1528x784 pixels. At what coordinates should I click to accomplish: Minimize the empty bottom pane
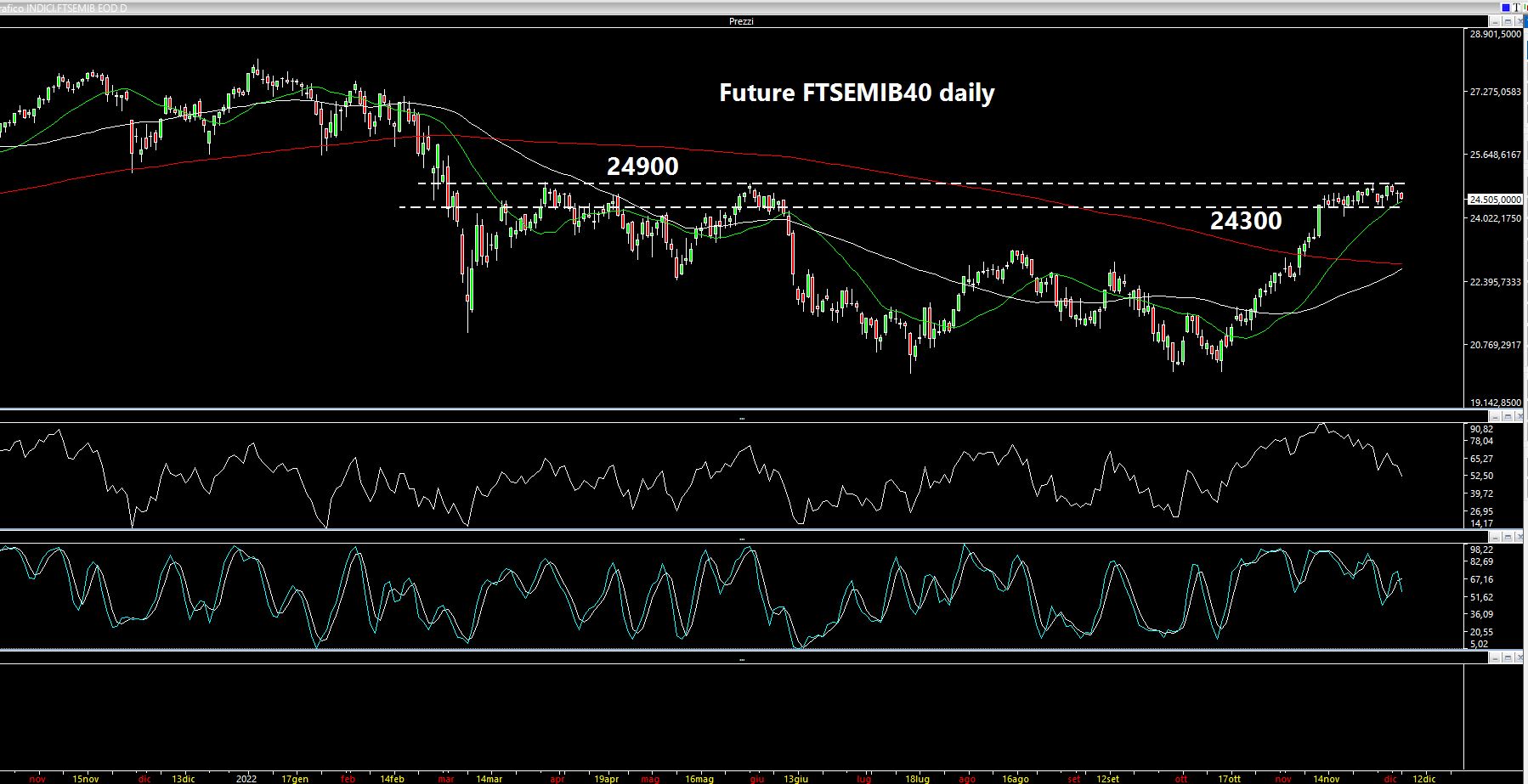(x=1495, y=657)
